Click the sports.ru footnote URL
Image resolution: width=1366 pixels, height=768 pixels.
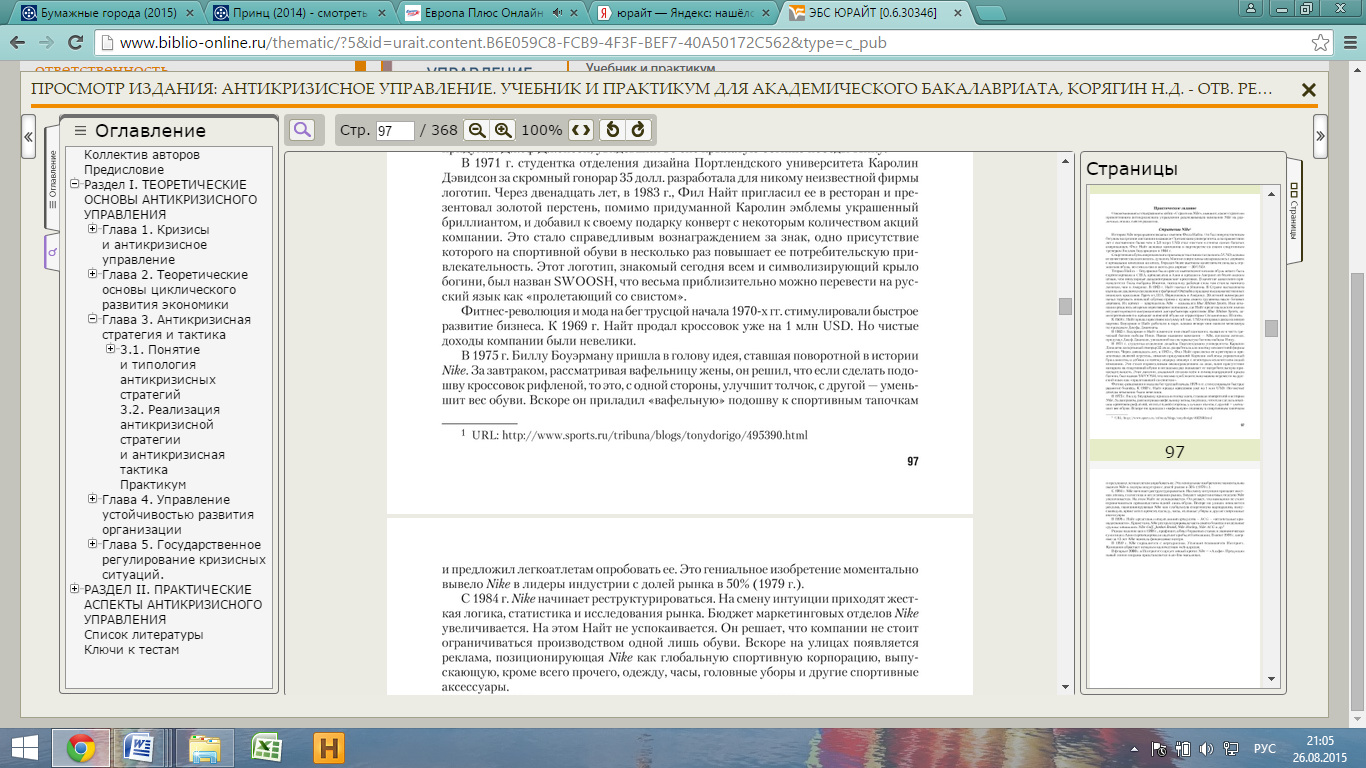tap(655, 436)
